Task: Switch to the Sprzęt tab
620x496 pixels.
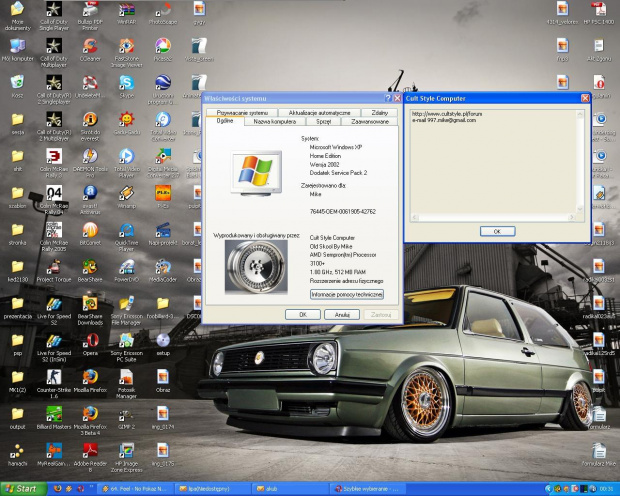Action: pyautogui.click(x=323, y=122)
